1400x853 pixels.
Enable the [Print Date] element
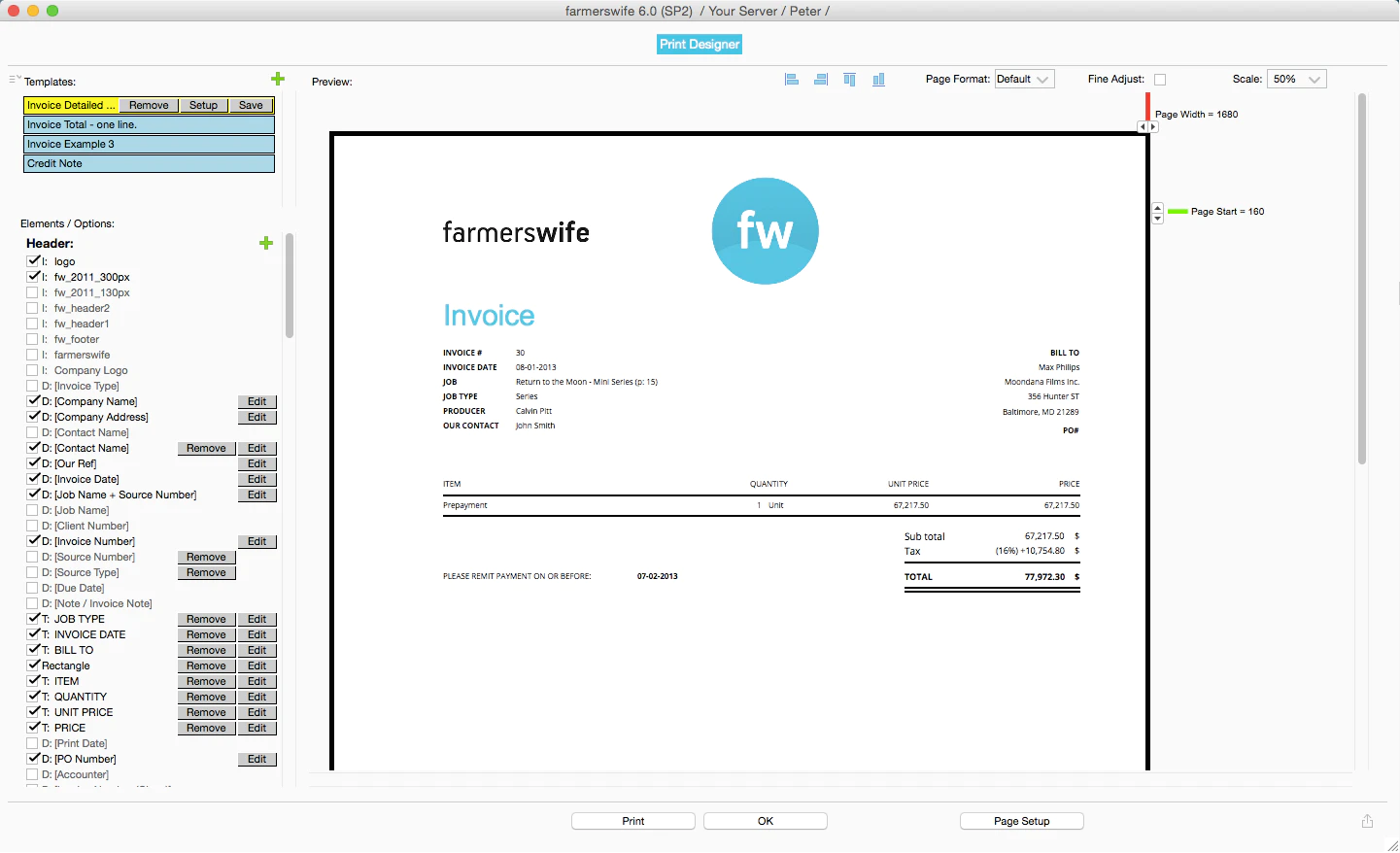[33, 743]
